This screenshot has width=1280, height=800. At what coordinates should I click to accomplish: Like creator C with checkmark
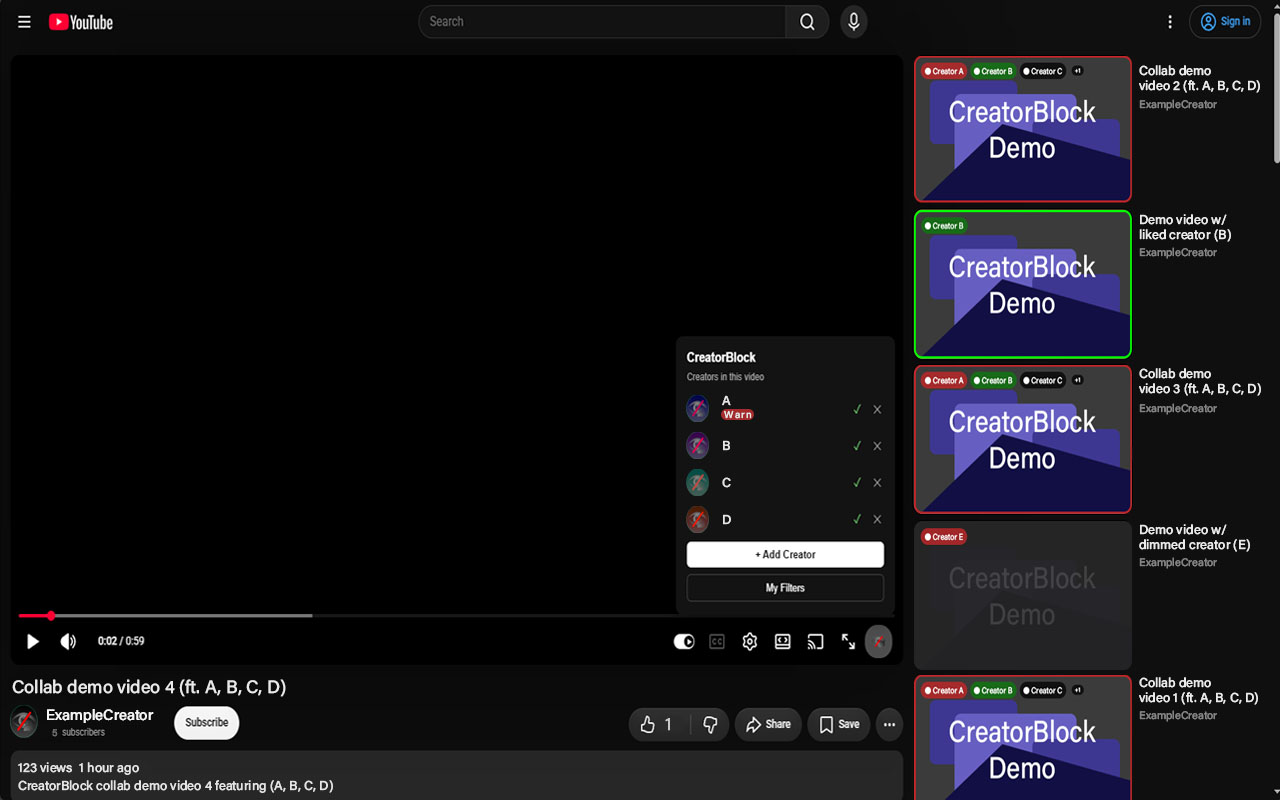(857, 482)
